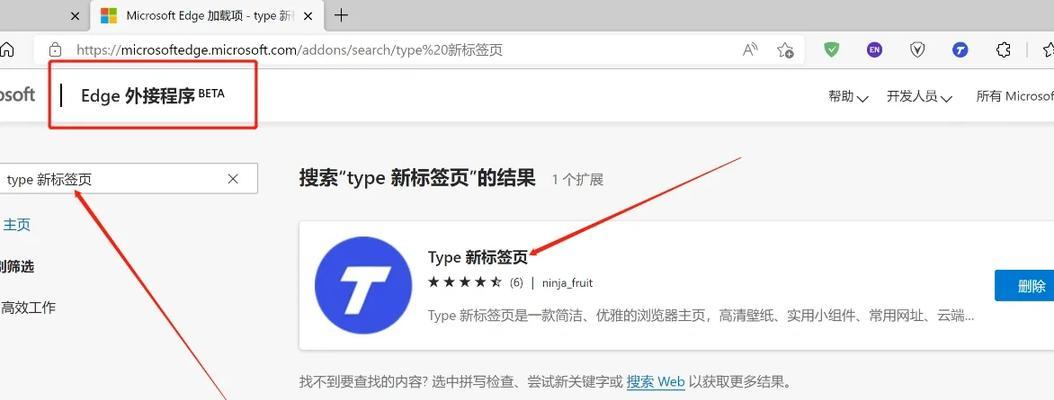Open the purple EN extension icon

click(874, 50)
